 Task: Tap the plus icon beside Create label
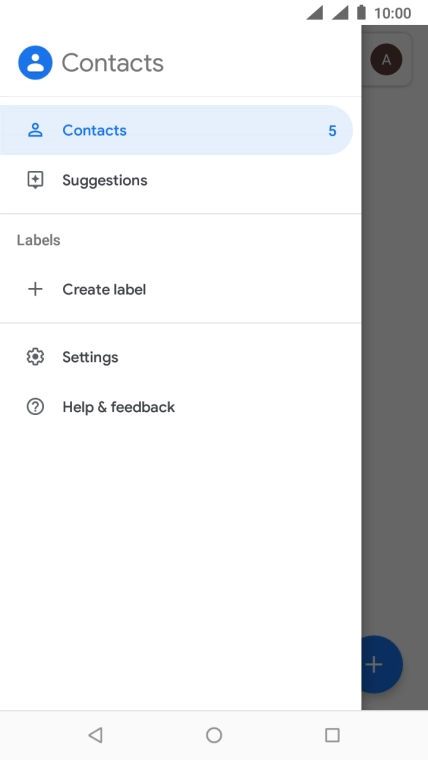[35, 289]
